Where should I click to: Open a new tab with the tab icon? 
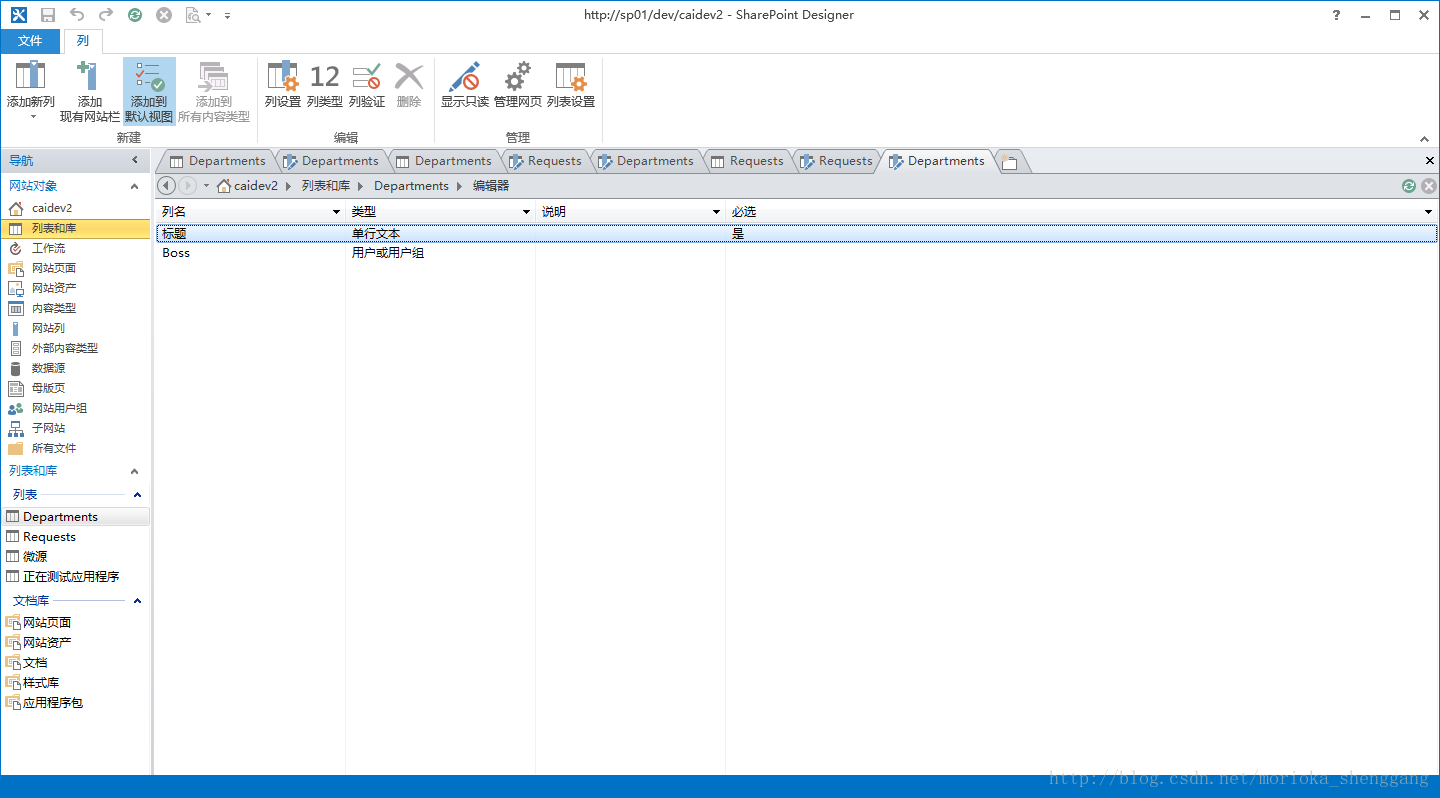1010,162
